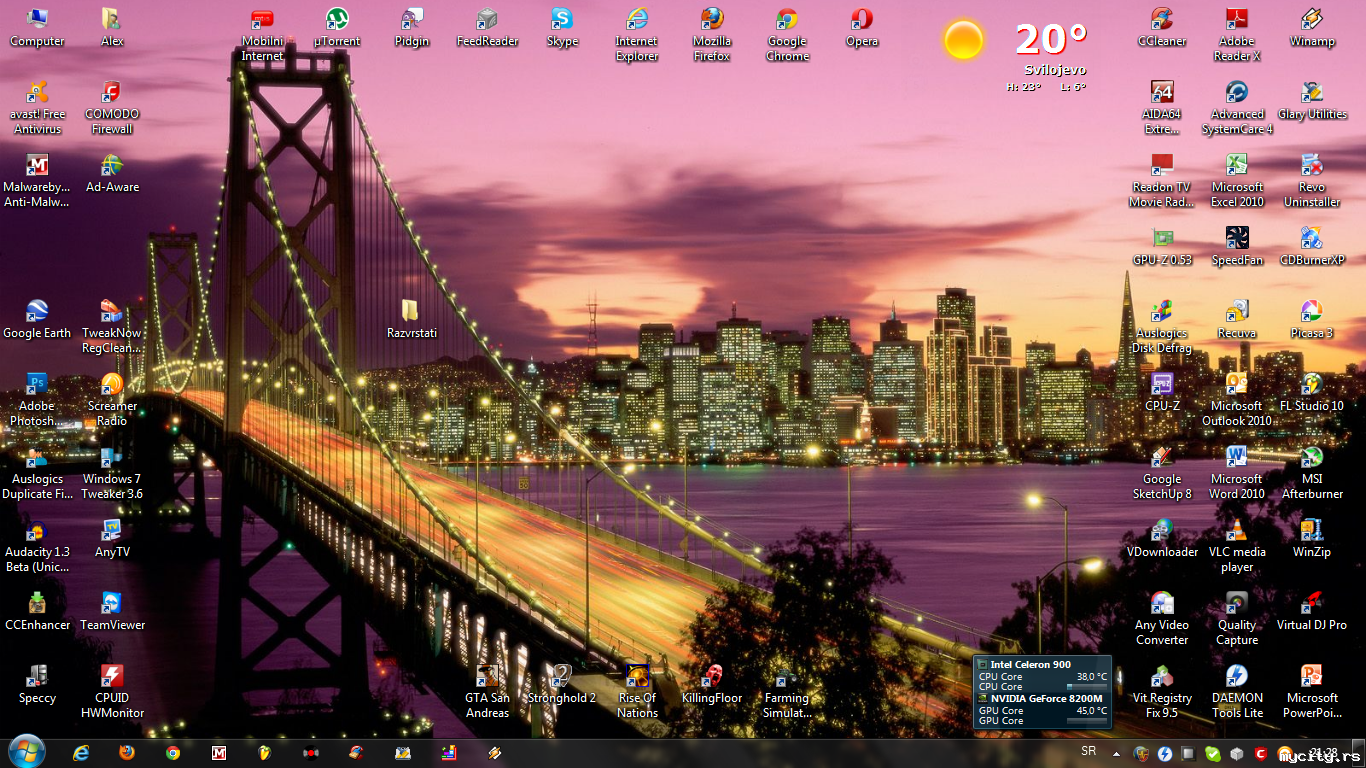Select the Adobe Reader X shortcut
Viewport: 1366px width, 768px height.
pos(1237,35)
